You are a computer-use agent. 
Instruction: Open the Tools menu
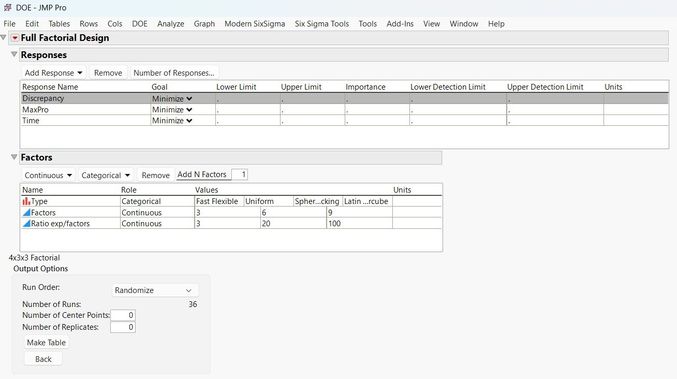(367, 24)
